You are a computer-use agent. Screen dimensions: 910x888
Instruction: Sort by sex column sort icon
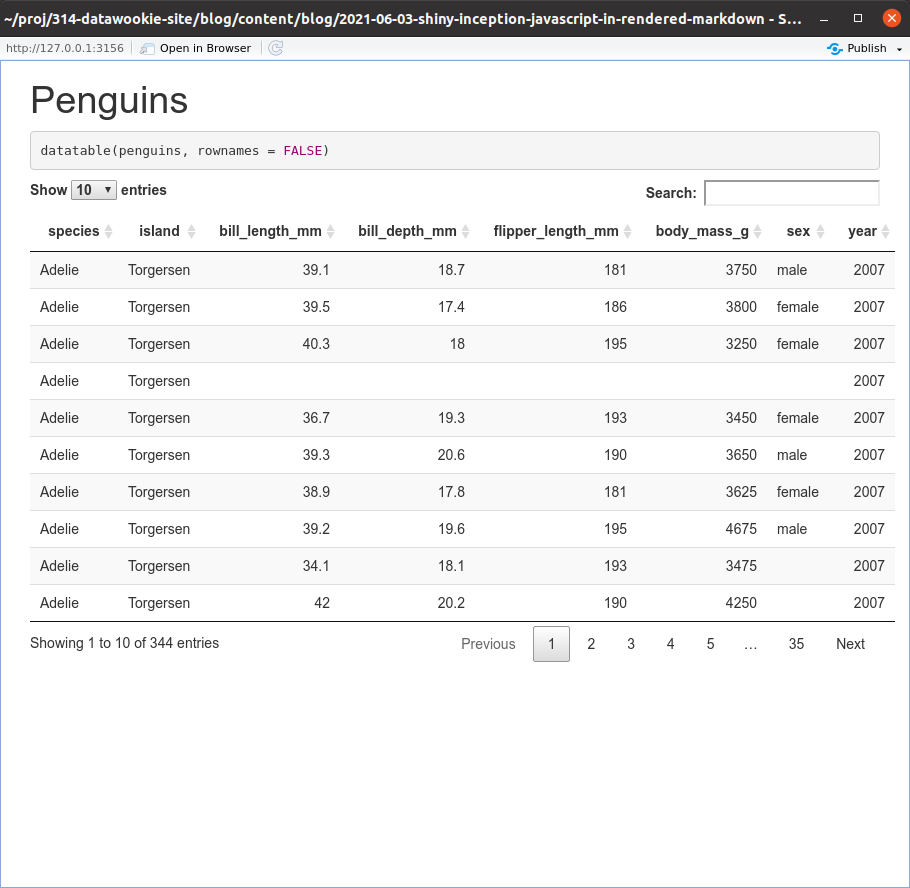(x=820, y=232)
